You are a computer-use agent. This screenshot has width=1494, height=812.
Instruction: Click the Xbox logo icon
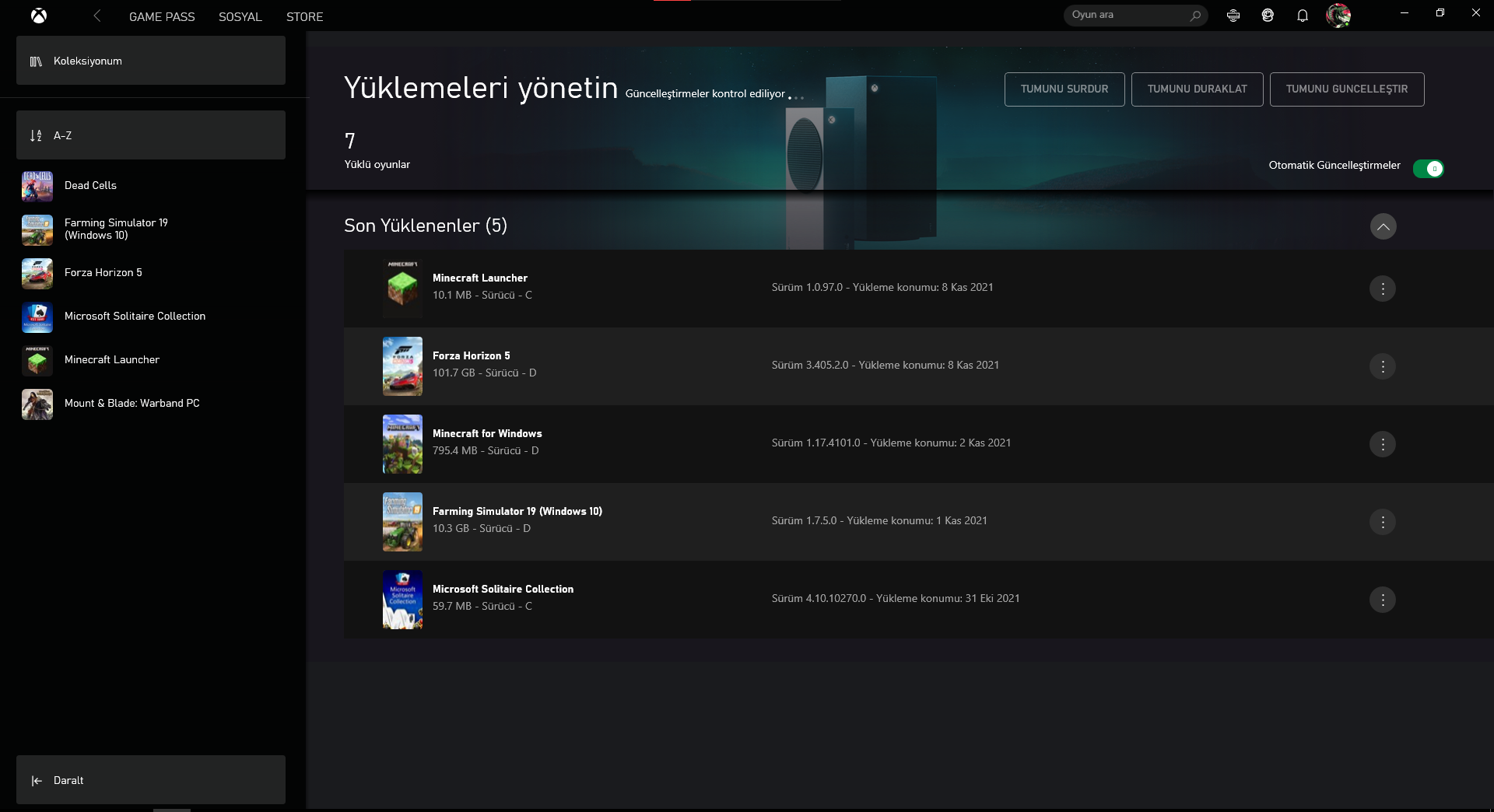[39, 16]
